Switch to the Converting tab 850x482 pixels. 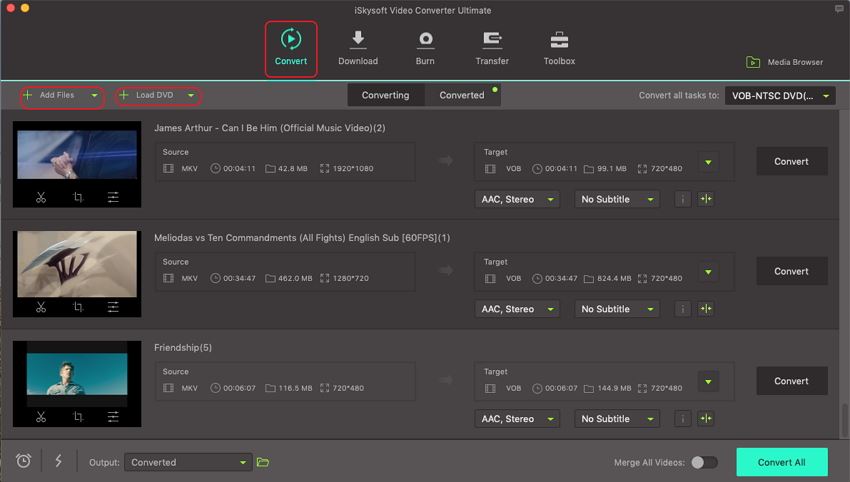(x=385, y=95)
